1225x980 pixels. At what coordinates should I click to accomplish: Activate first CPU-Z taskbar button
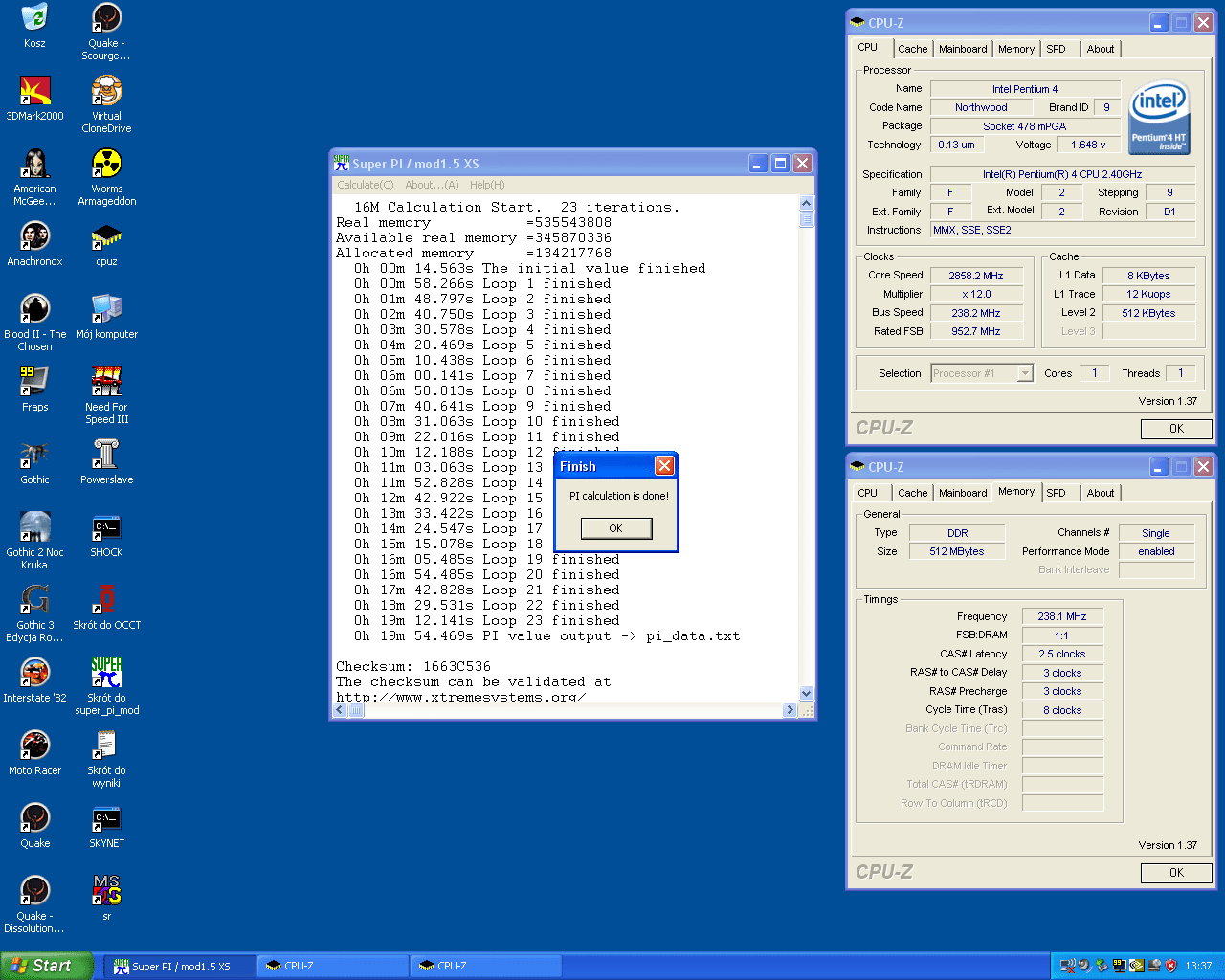click(x=332, y=967)
